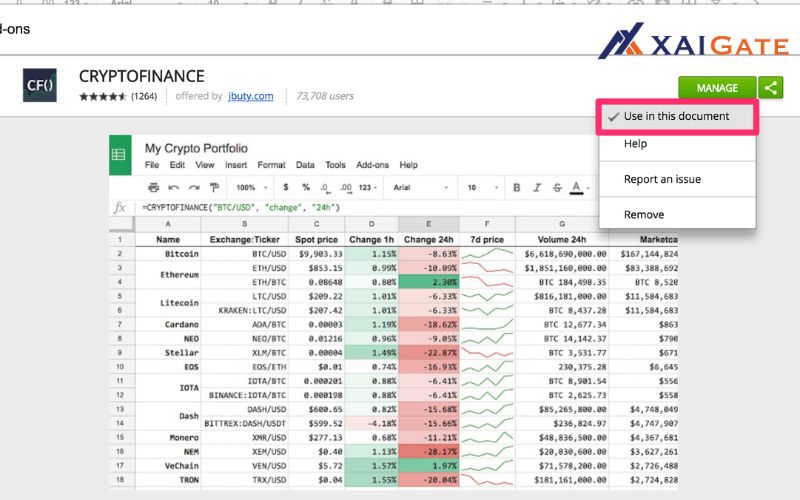Image resolution: width=800 pixels, height=500 pixels.
Task: Click the fx formula icon
Action: point(119,208)
